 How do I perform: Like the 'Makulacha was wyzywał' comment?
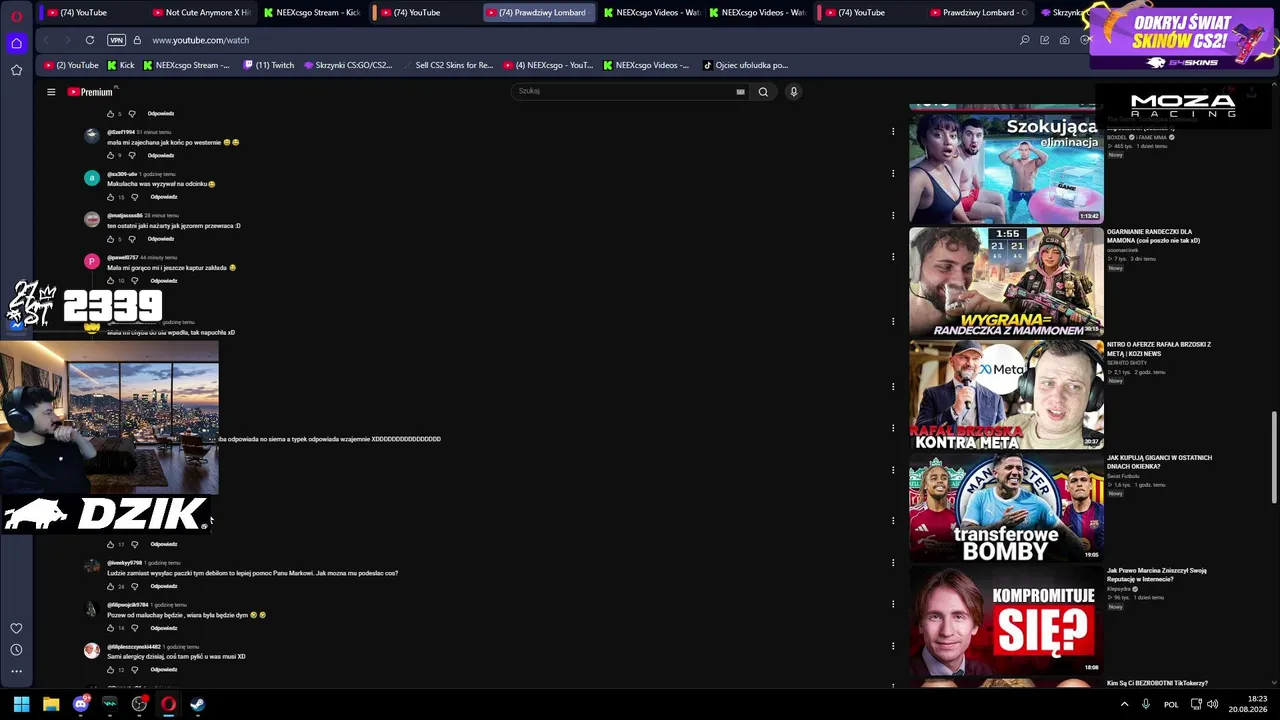(111, 197)
